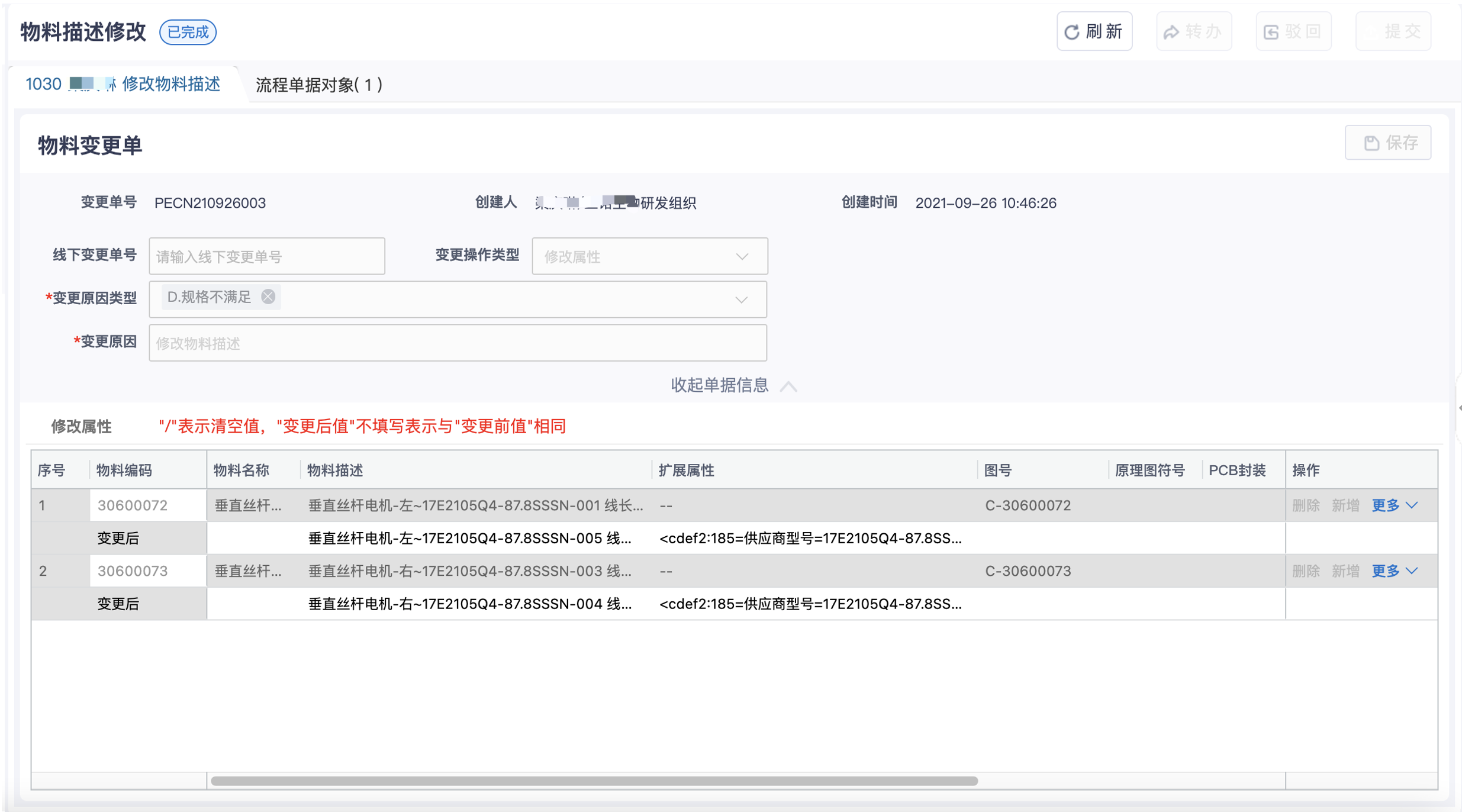Click drawing number C-30600073
Screen dimensions: 1462x812
[x=1028, y=571]
